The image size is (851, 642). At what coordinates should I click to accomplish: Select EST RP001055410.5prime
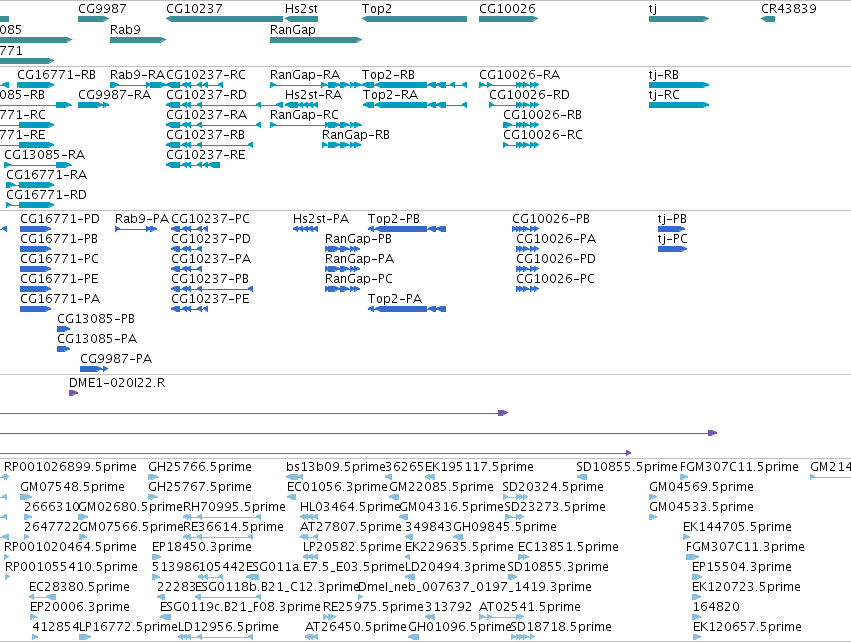pyautogui.click(x=71, y=567)
